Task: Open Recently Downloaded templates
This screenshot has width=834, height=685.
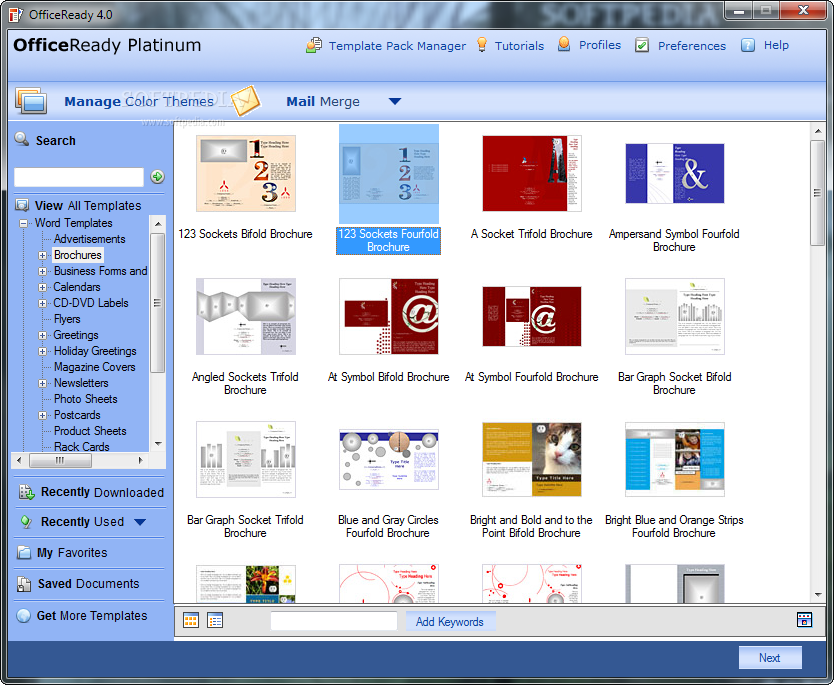Action: click(x=102, y=492)
